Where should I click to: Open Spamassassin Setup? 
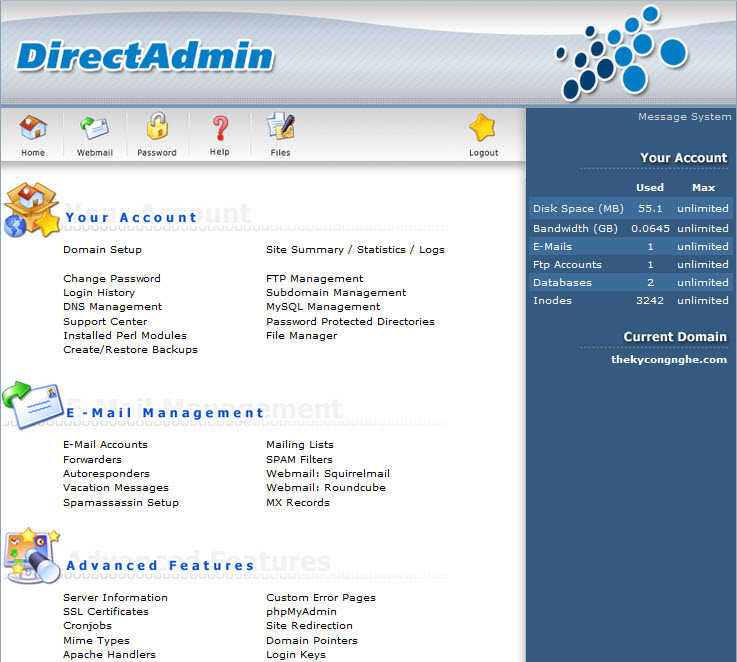coord(121,503)
